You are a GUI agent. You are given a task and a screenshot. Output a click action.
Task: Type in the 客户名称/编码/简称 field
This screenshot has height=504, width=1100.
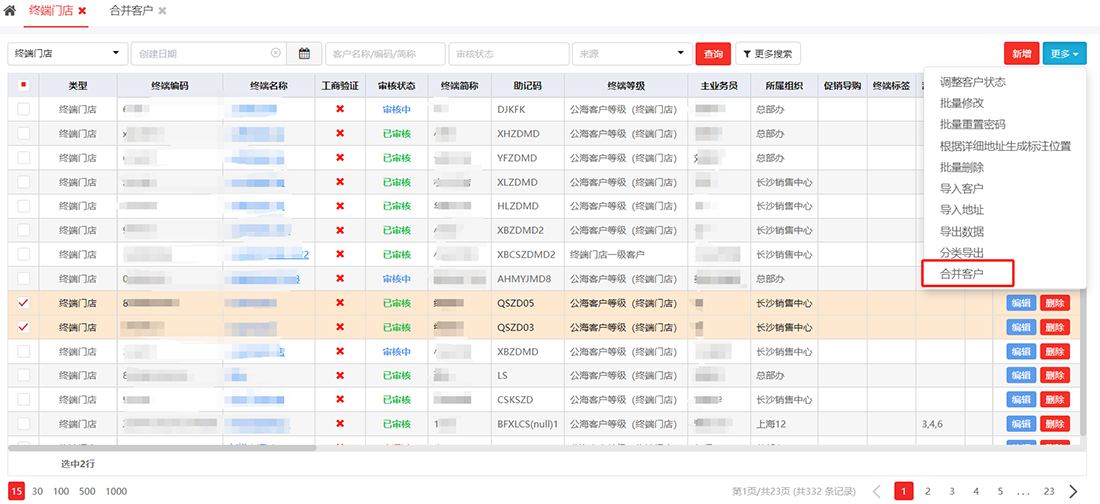pyautogui.click(x=385, y=53)
